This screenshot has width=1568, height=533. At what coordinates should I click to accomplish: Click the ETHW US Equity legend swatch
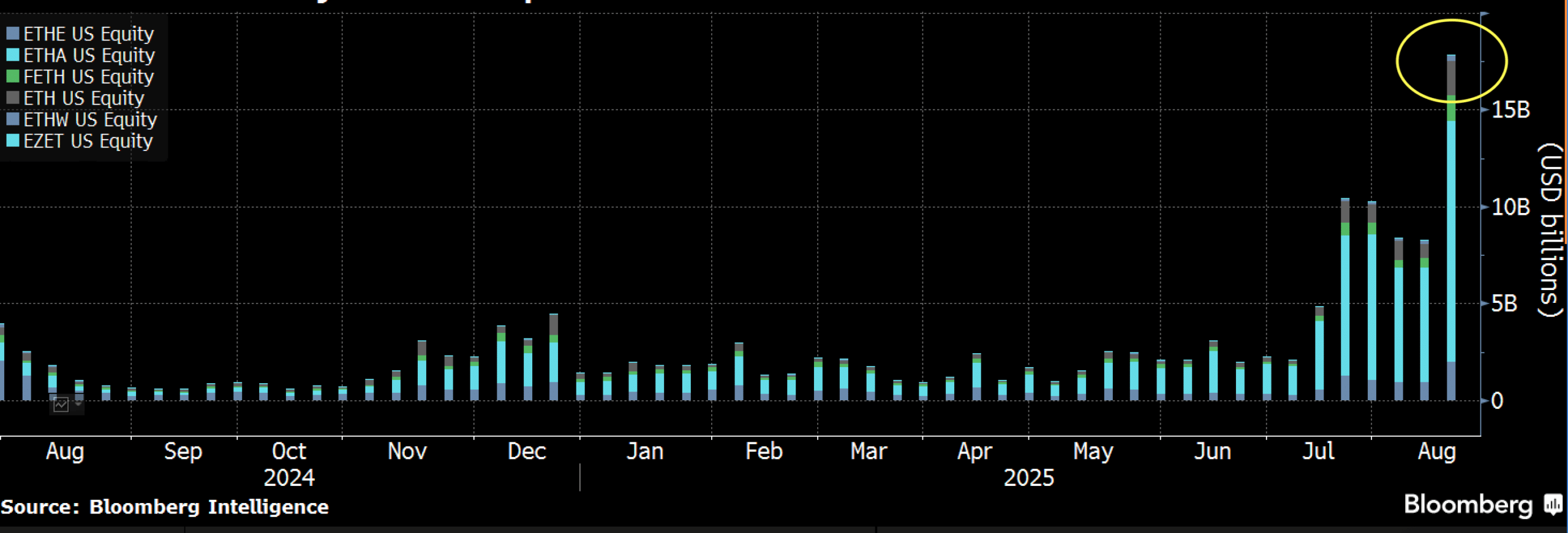tap(13, 119)
